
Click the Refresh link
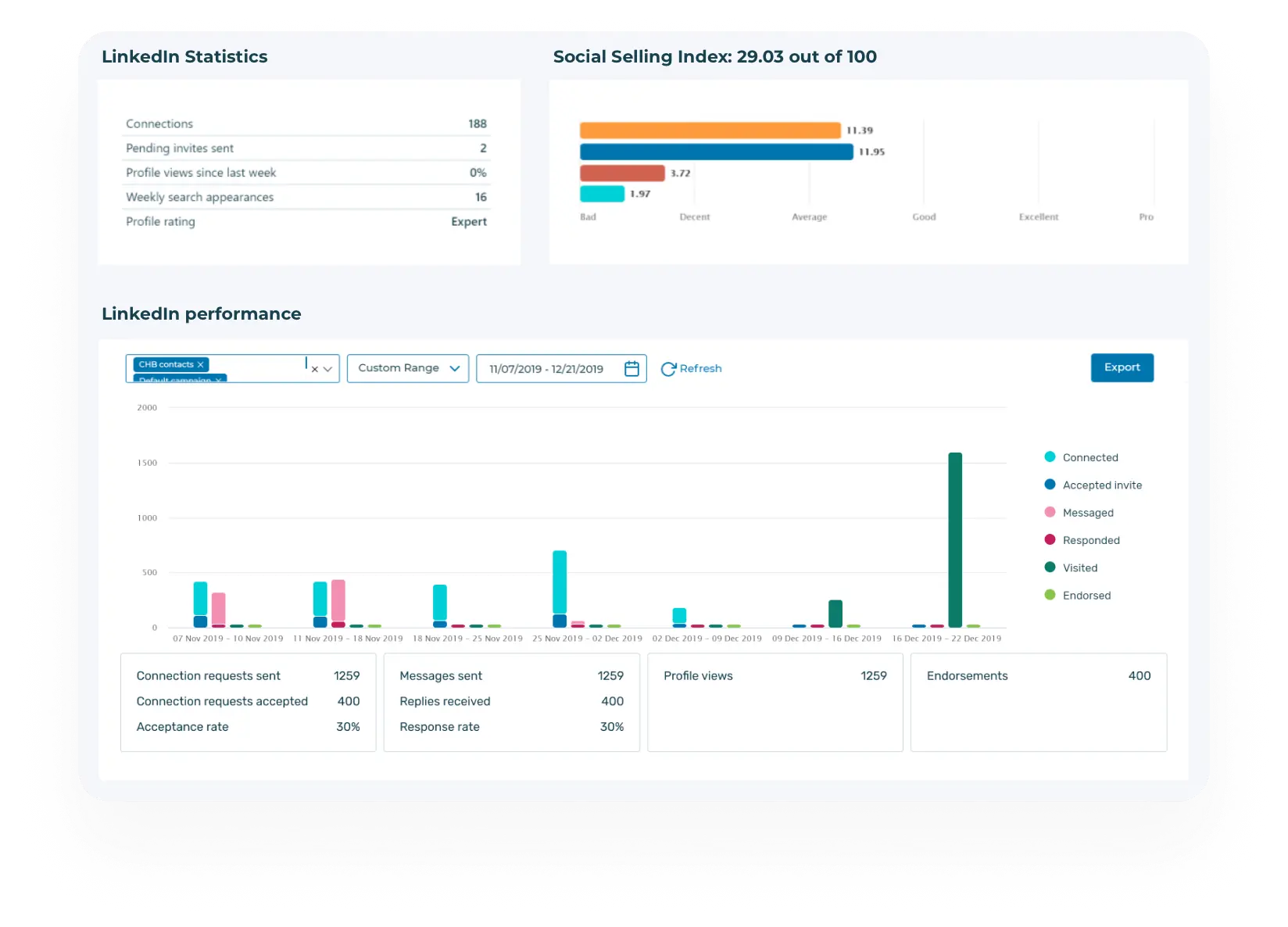[x=700, y=368]
